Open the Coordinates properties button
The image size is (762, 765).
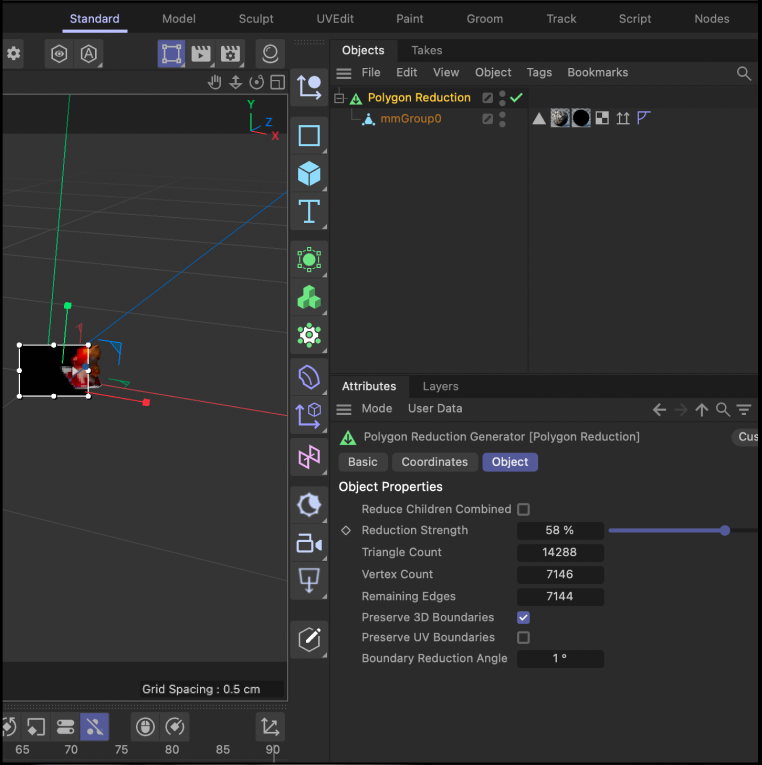(434, 462)
